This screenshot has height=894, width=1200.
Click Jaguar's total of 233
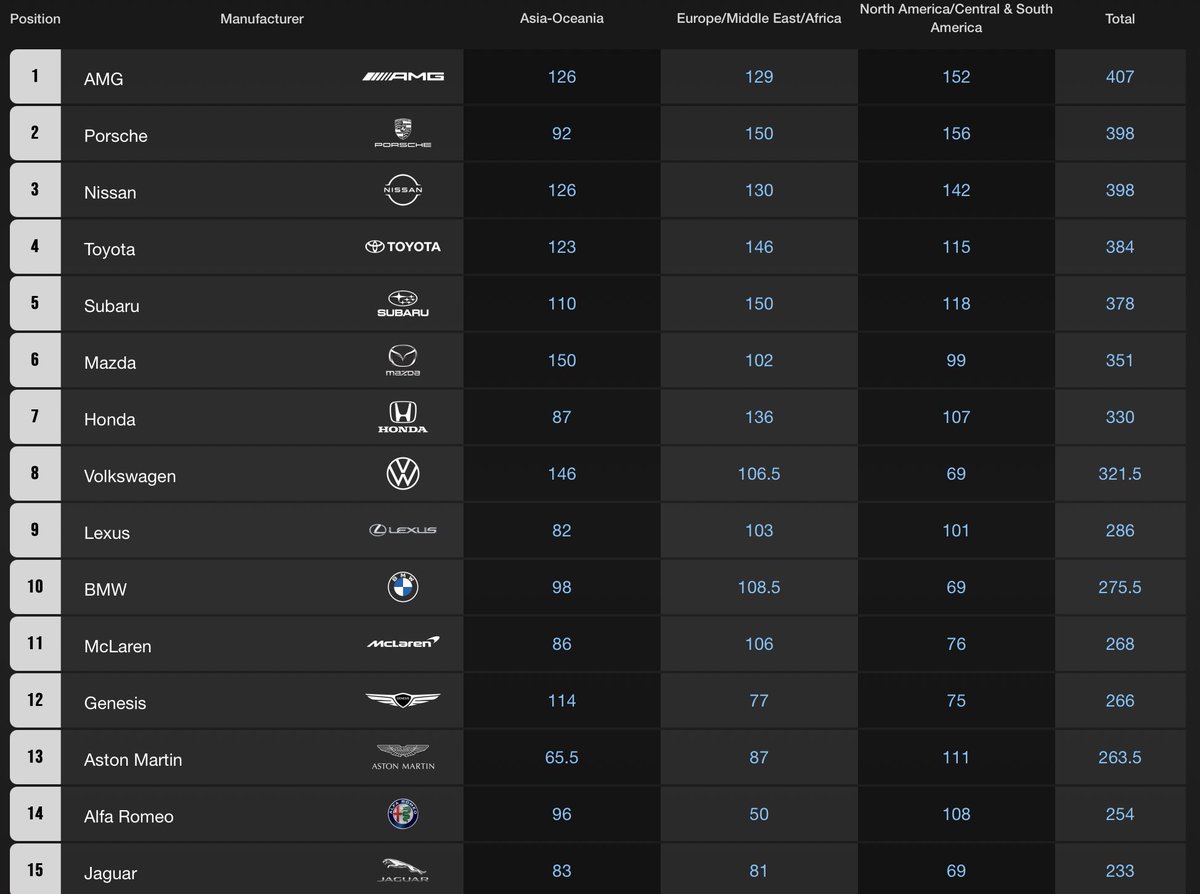pyautogui.click(x=1120, y=870)
